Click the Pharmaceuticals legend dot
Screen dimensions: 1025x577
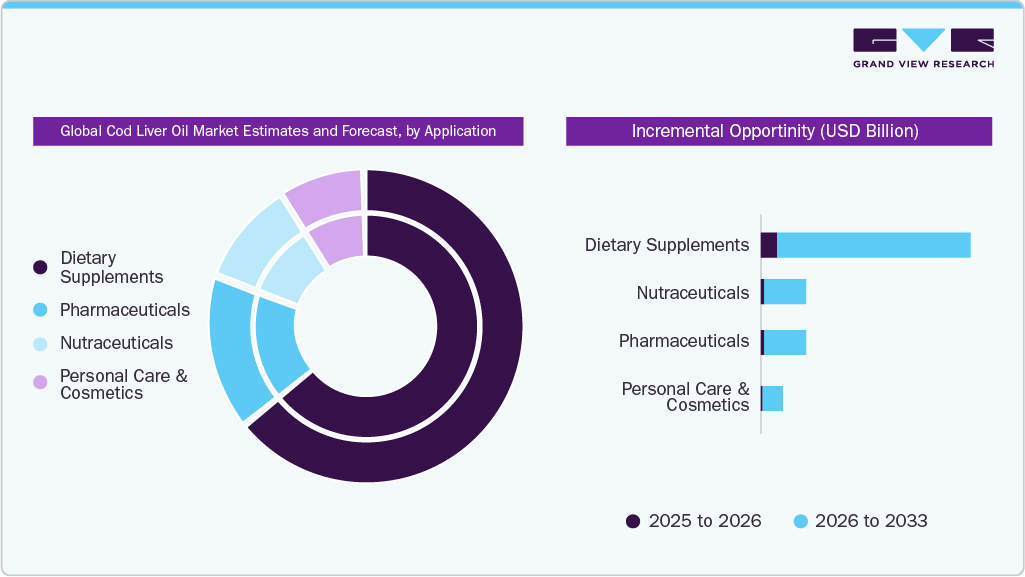41,310
